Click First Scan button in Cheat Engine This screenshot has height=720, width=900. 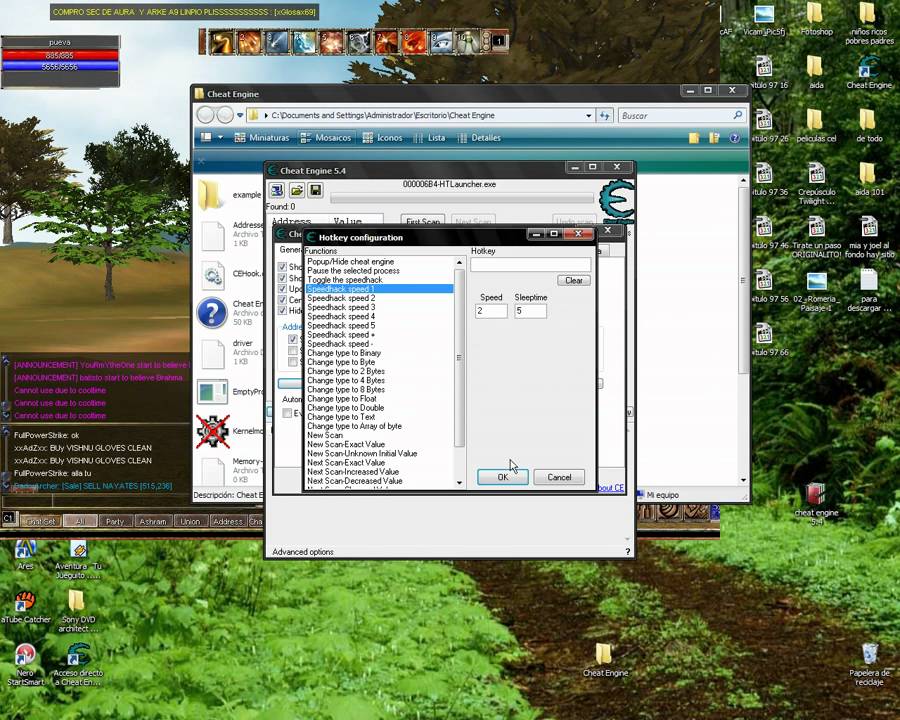pos(423,220)
